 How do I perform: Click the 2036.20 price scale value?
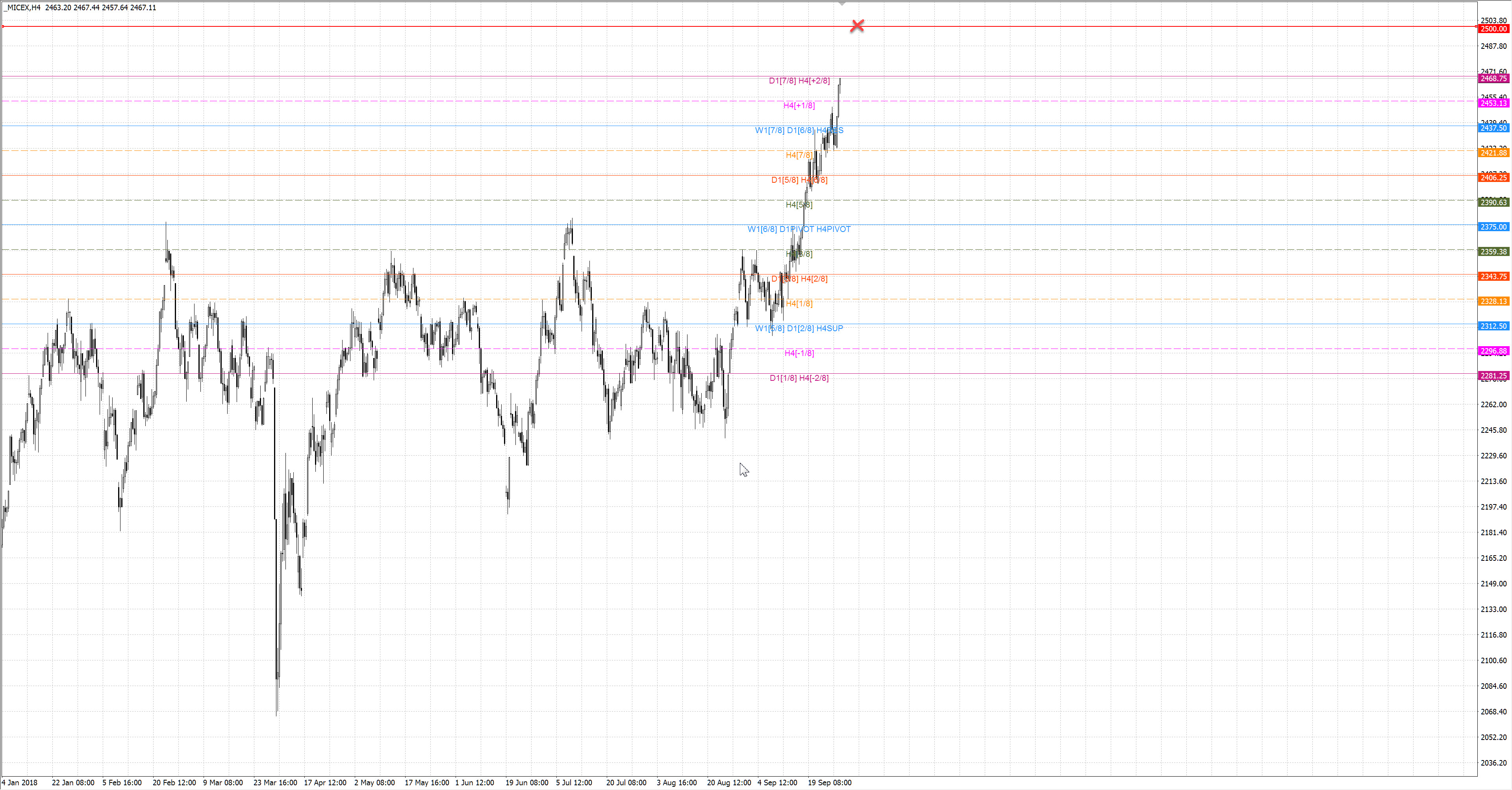(1493, 763)
